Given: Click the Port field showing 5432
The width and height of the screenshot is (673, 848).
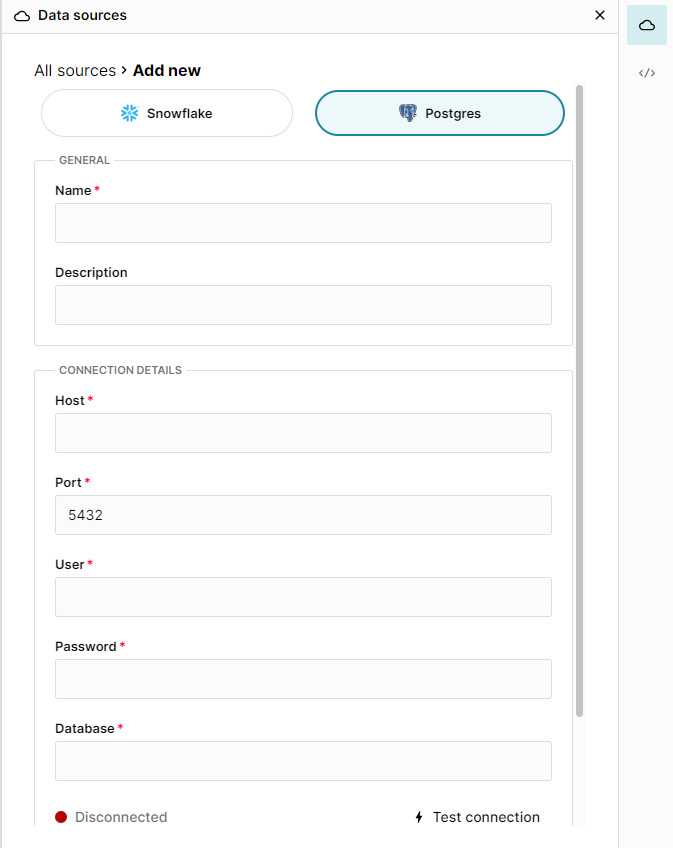Looking at the screenshot, I should click(303, 515).
